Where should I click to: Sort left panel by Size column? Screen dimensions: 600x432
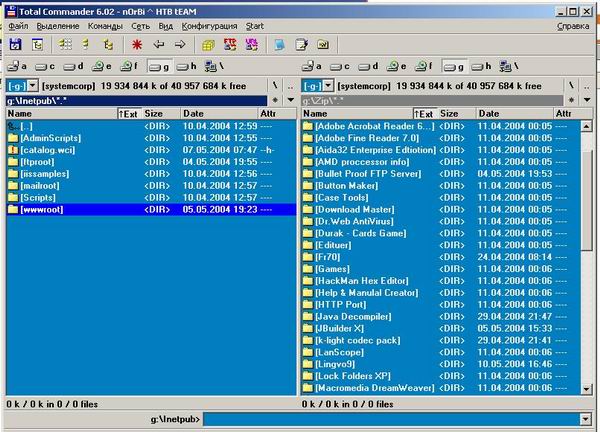pyautogui.click(x=161, y=114)
